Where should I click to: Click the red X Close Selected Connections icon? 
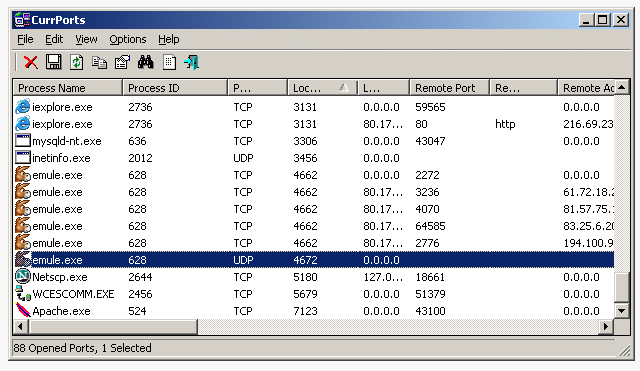(31, 62)
